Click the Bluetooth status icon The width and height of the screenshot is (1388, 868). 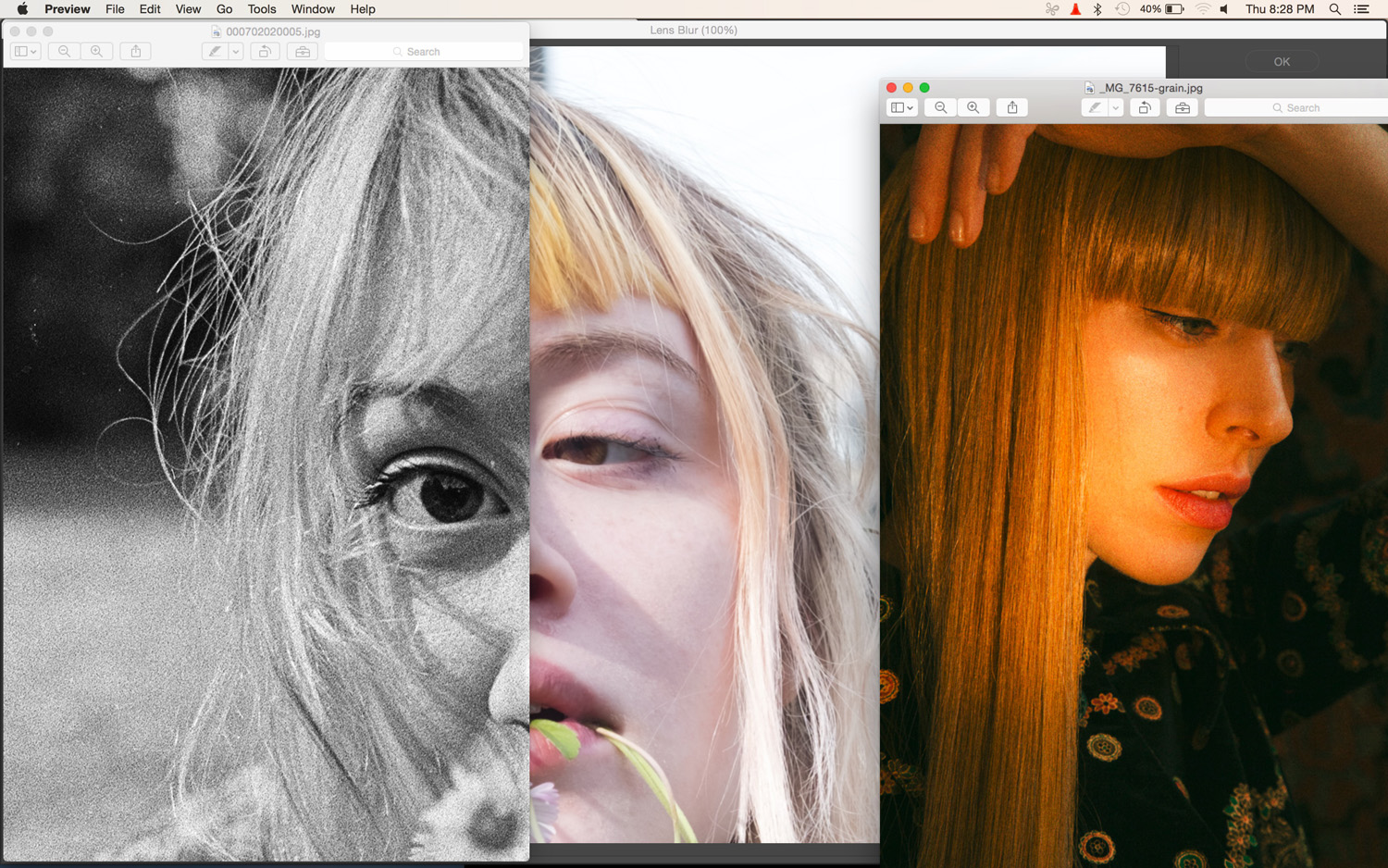[x=1097, y=9]
